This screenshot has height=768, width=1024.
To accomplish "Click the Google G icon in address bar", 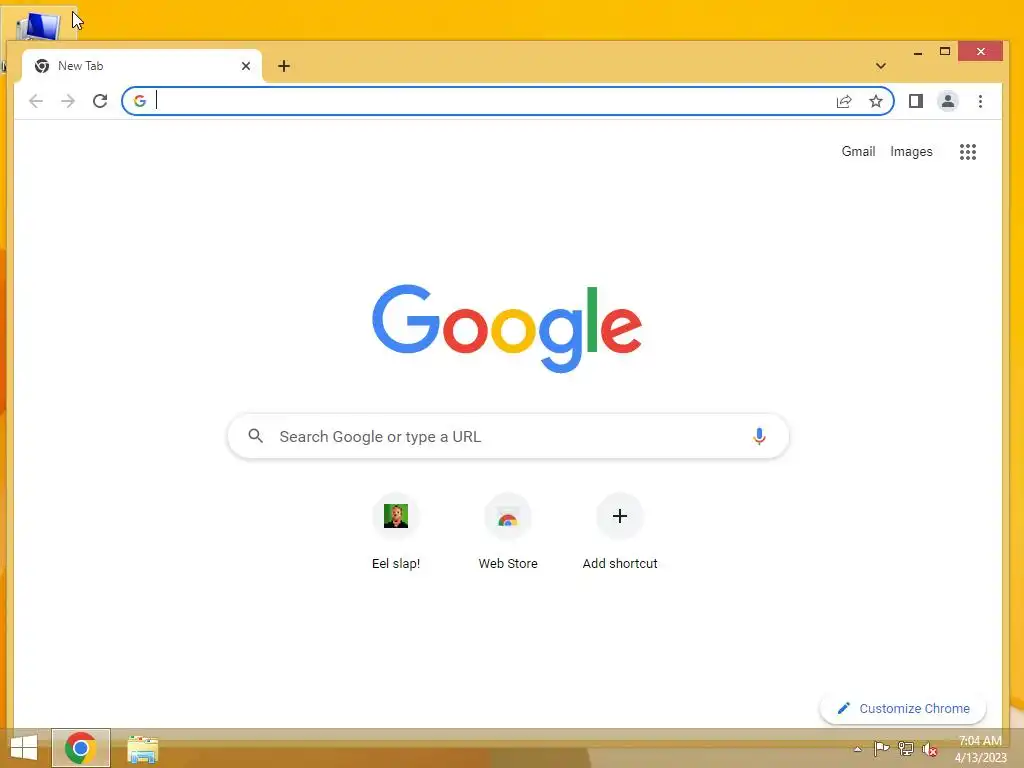I will coord(140,101).
